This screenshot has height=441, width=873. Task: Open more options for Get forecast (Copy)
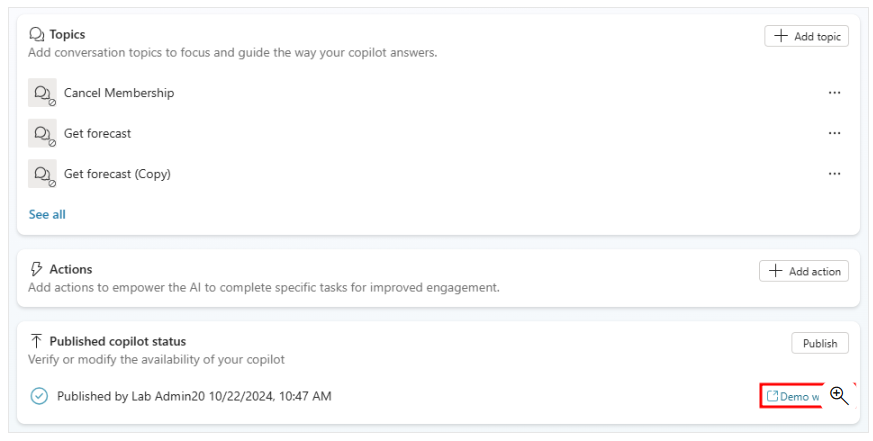coord(834,174)
